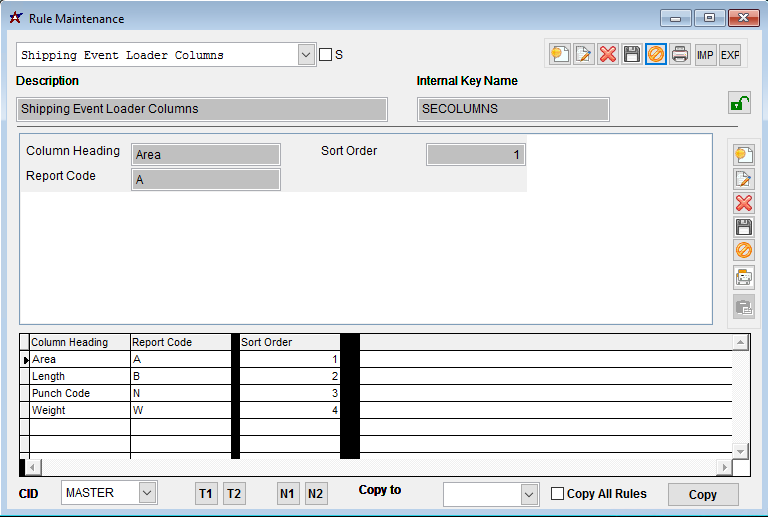This screenshot has height=517, width=768.
Task: Click the Edit record icon in side toolbar
Action: [x=744, y=179]
